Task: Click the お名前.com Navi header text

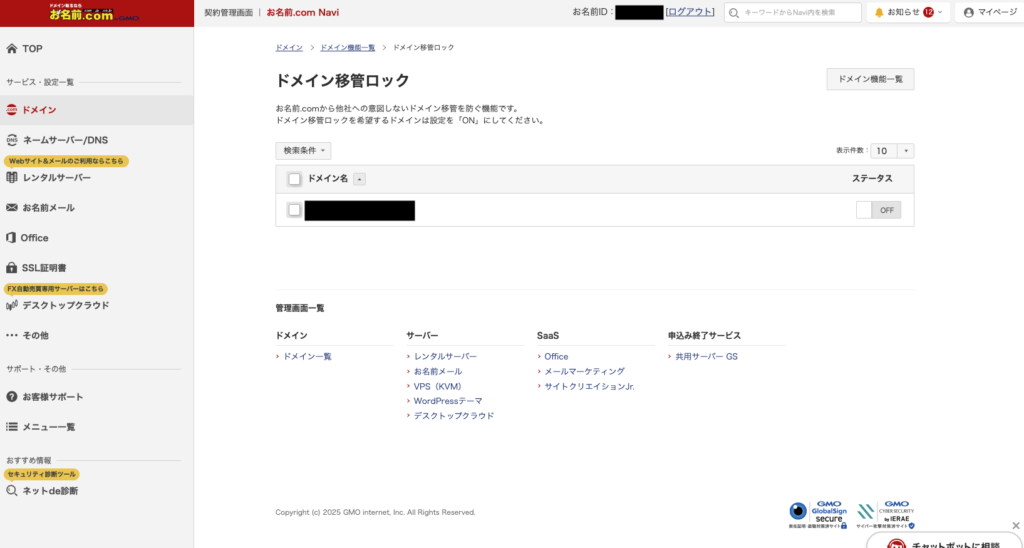Action: point(302,12)
